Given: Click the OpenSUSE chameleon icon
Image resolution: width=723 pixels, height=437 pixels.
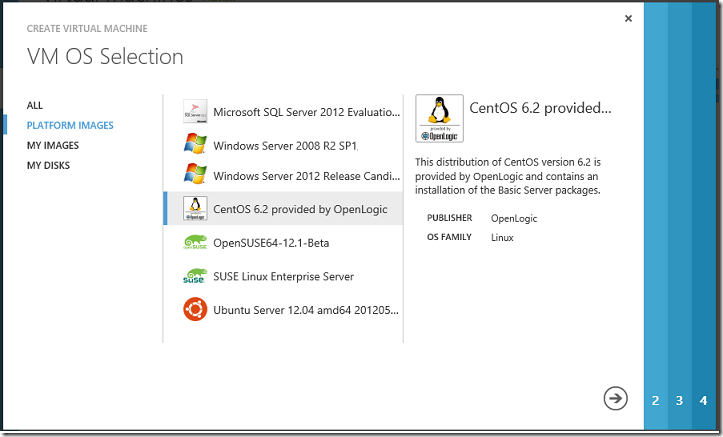Looking at the screenshot, I should click(195, 242).
